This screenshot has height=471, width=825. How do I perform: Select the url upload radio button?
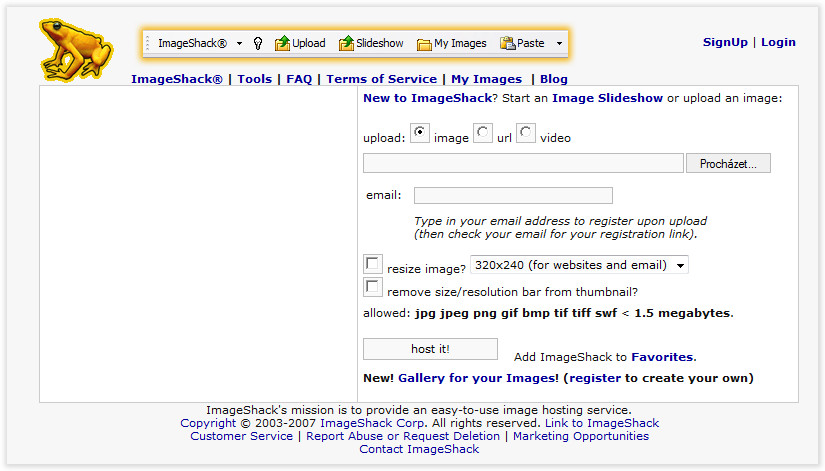click(x=482, y=133)
